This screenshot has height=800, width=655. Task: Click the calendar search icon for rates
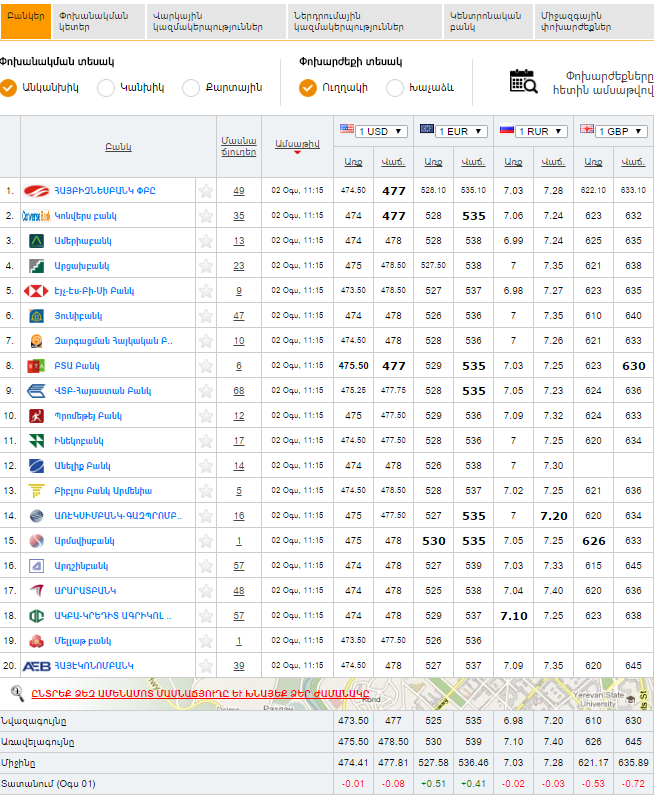(x=523, y=81)
